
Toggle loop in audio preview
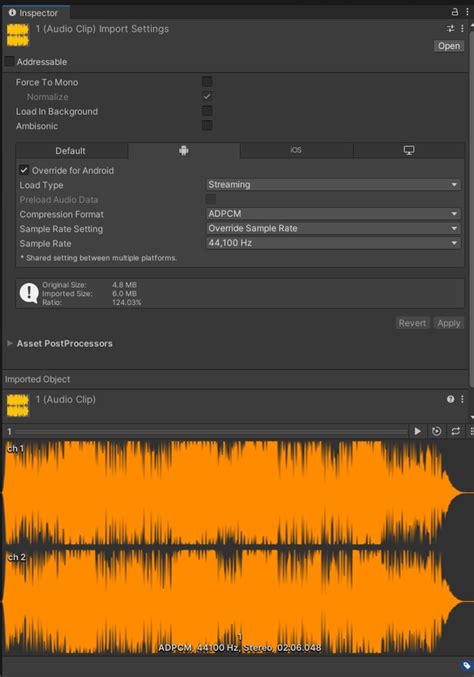coord(455,431)
